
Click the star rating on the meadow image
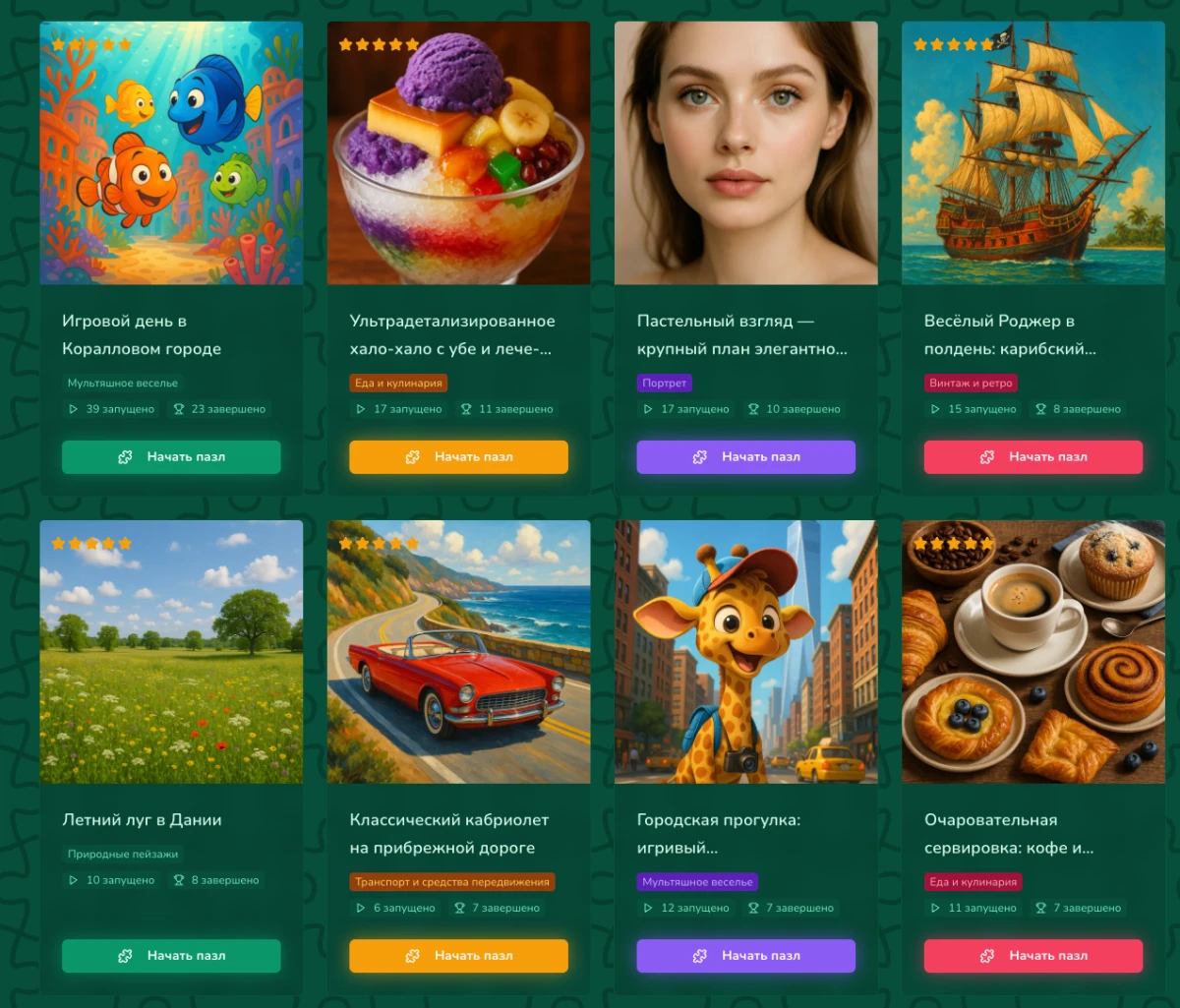(x=91, y=543)
